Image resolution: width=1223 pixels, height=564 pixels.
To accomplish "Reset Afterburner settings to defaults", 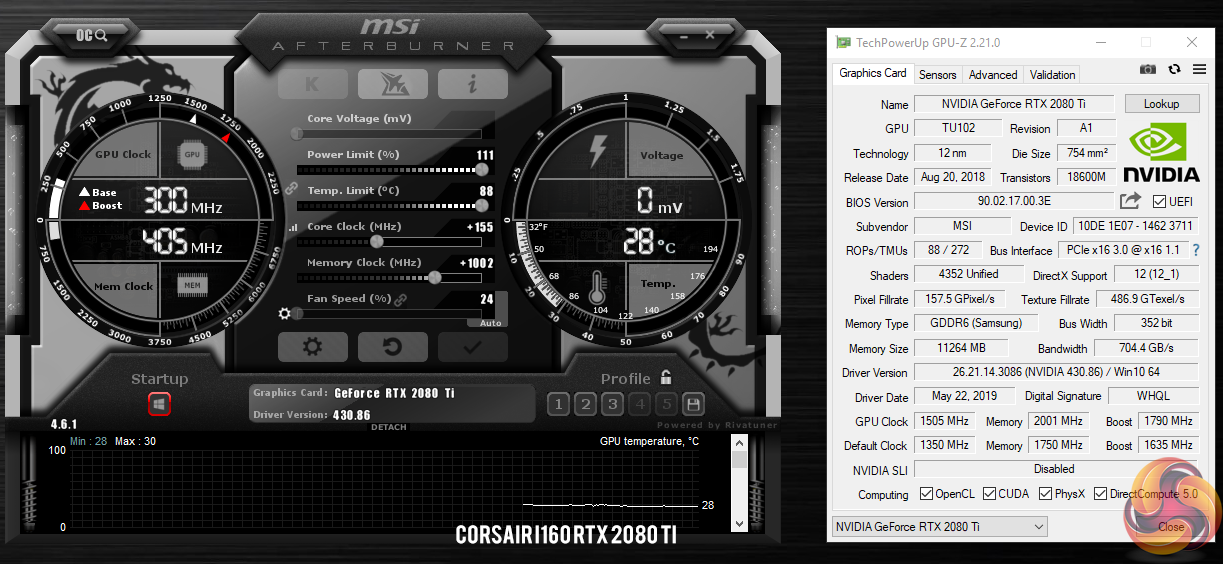I will (x=392, y=347).
